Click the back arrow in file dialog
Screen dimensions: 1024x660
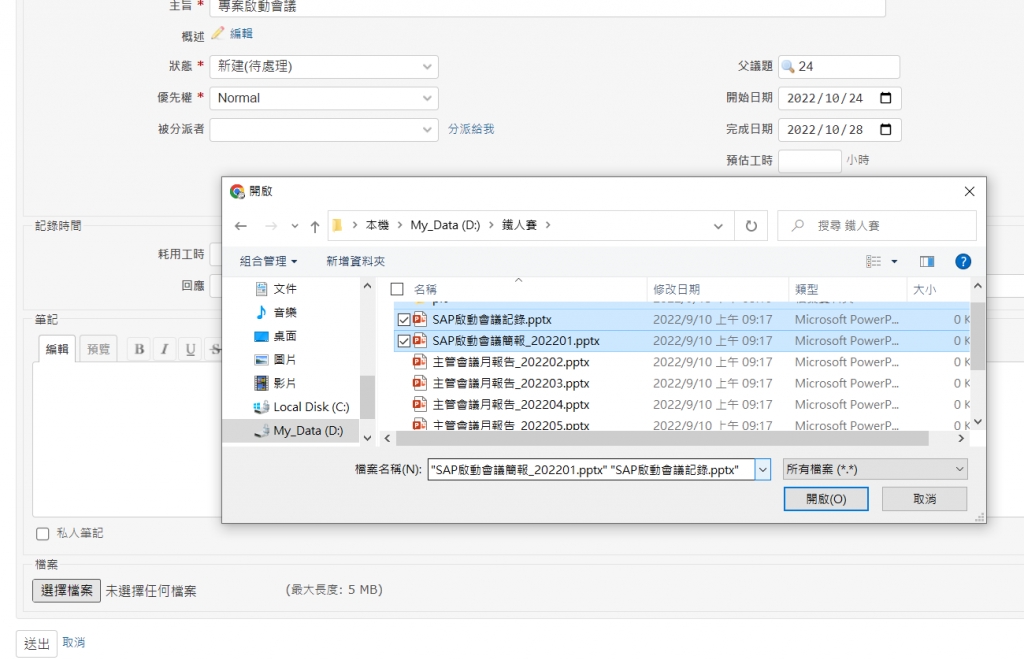(242, 226)
